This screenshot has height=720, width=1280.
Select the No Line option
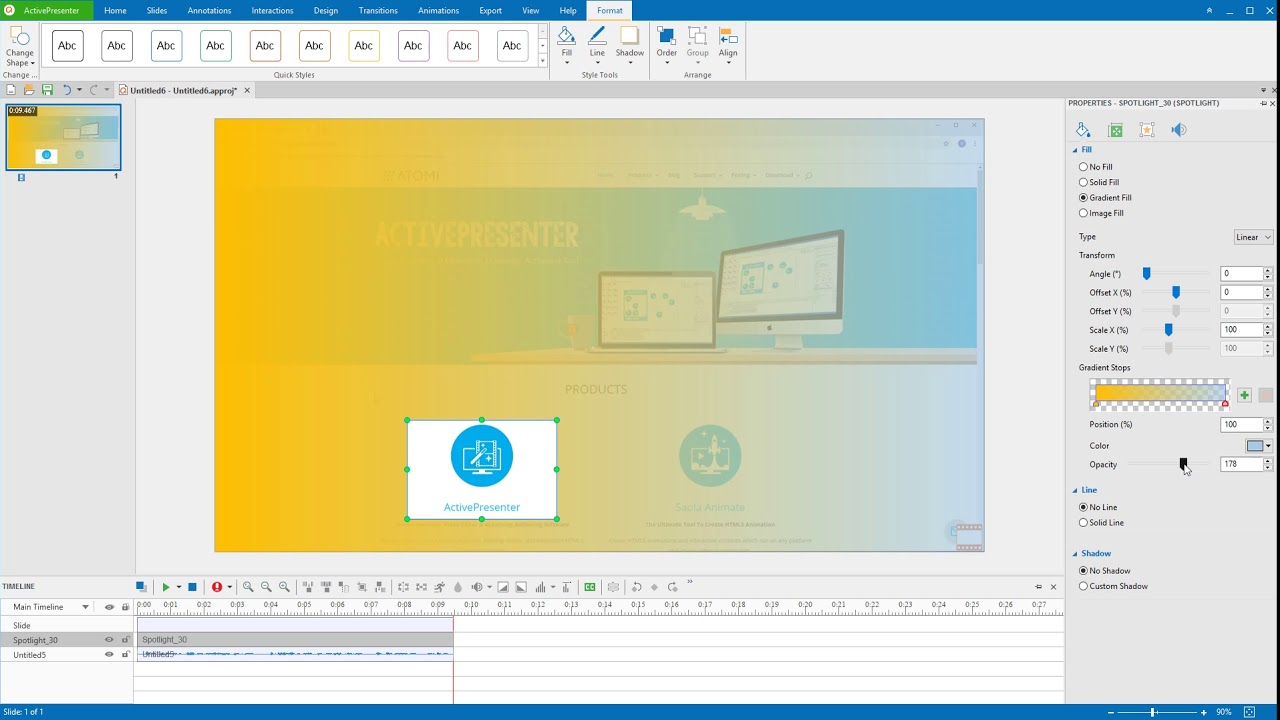(1098, 507)
